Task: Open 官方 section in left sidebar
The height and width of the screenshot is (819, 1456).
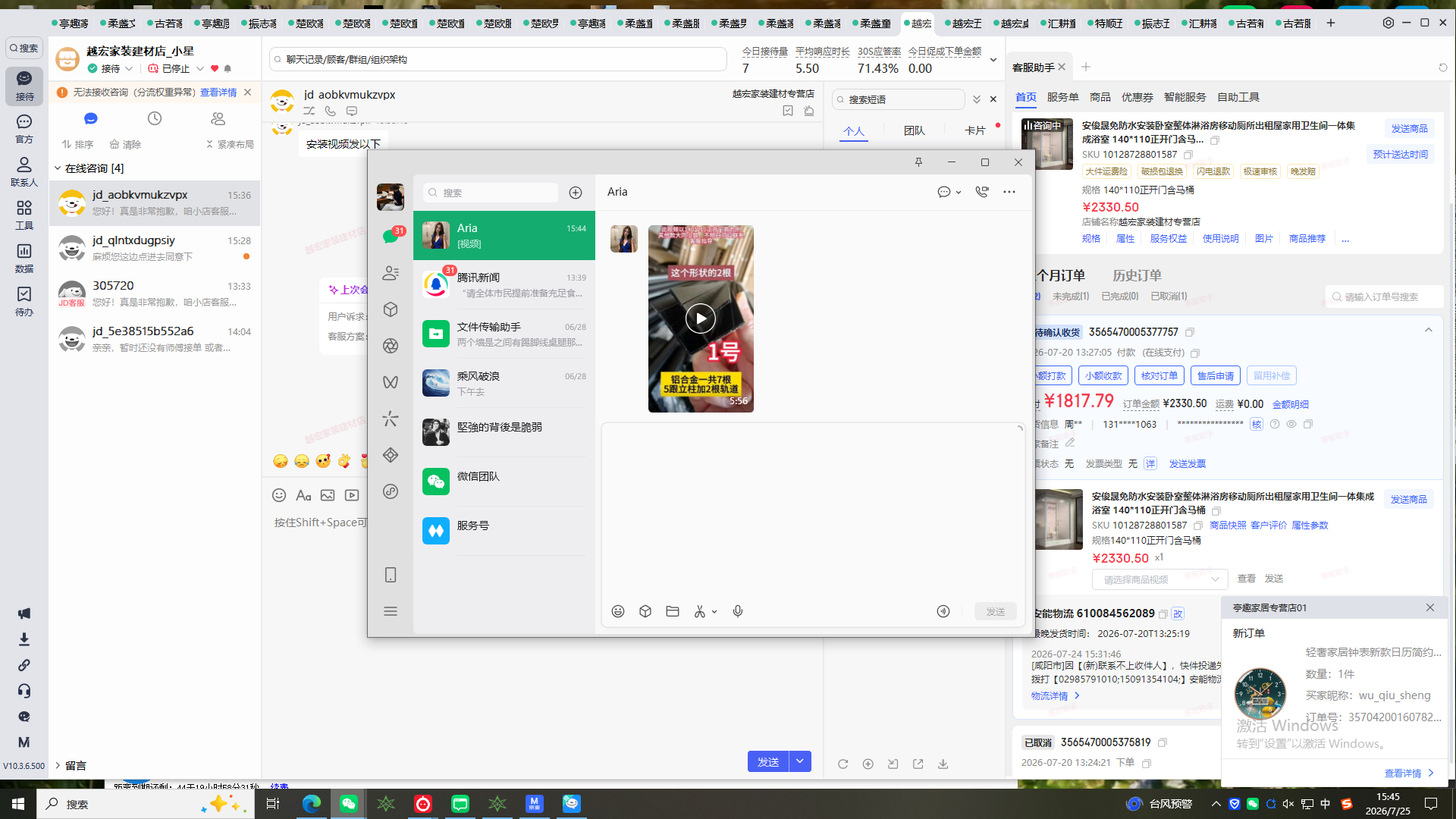Action: click(24, 128)
